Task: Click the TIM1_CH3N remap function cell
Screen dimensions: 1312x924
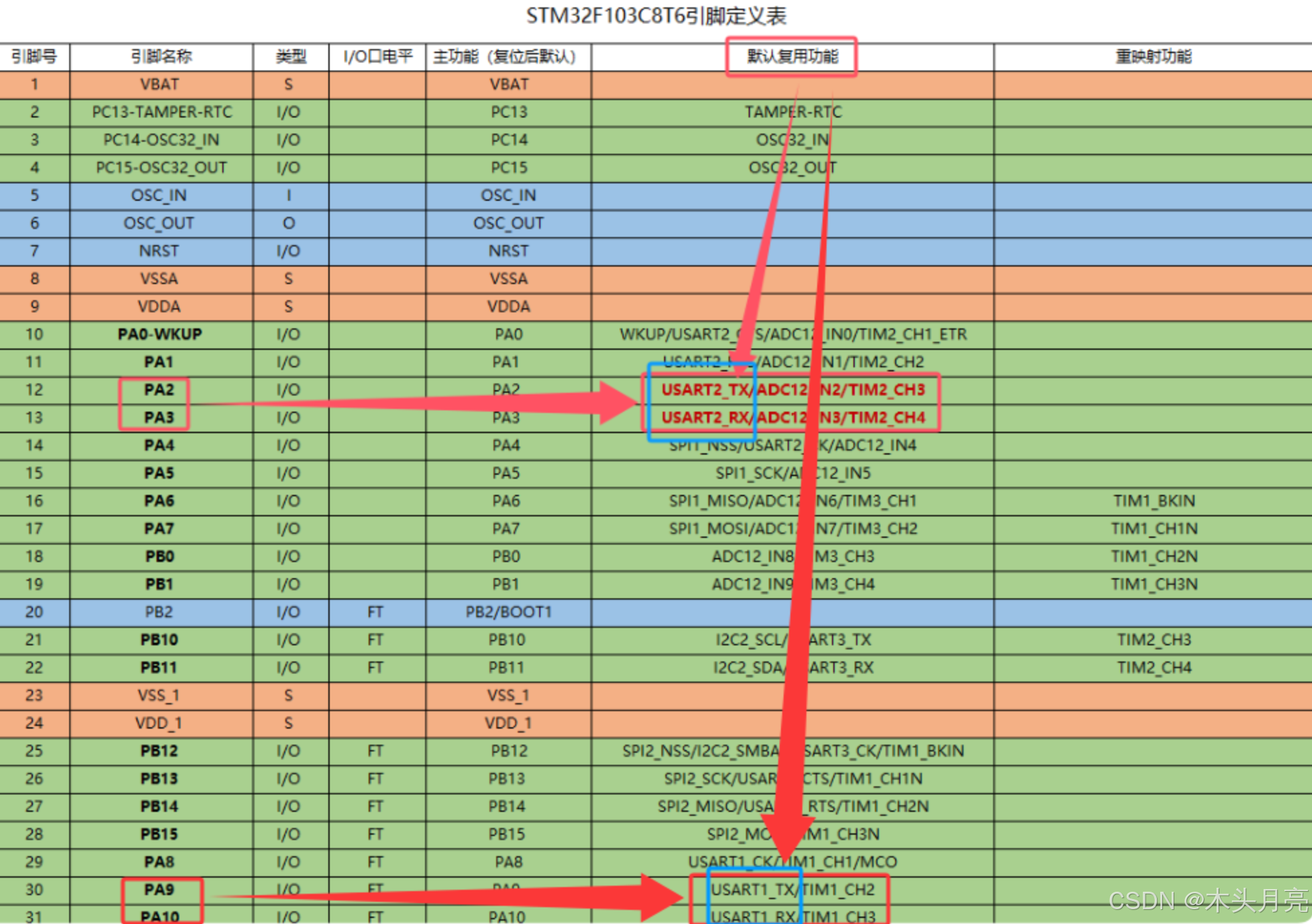Action: click(x=1153, y=584)
